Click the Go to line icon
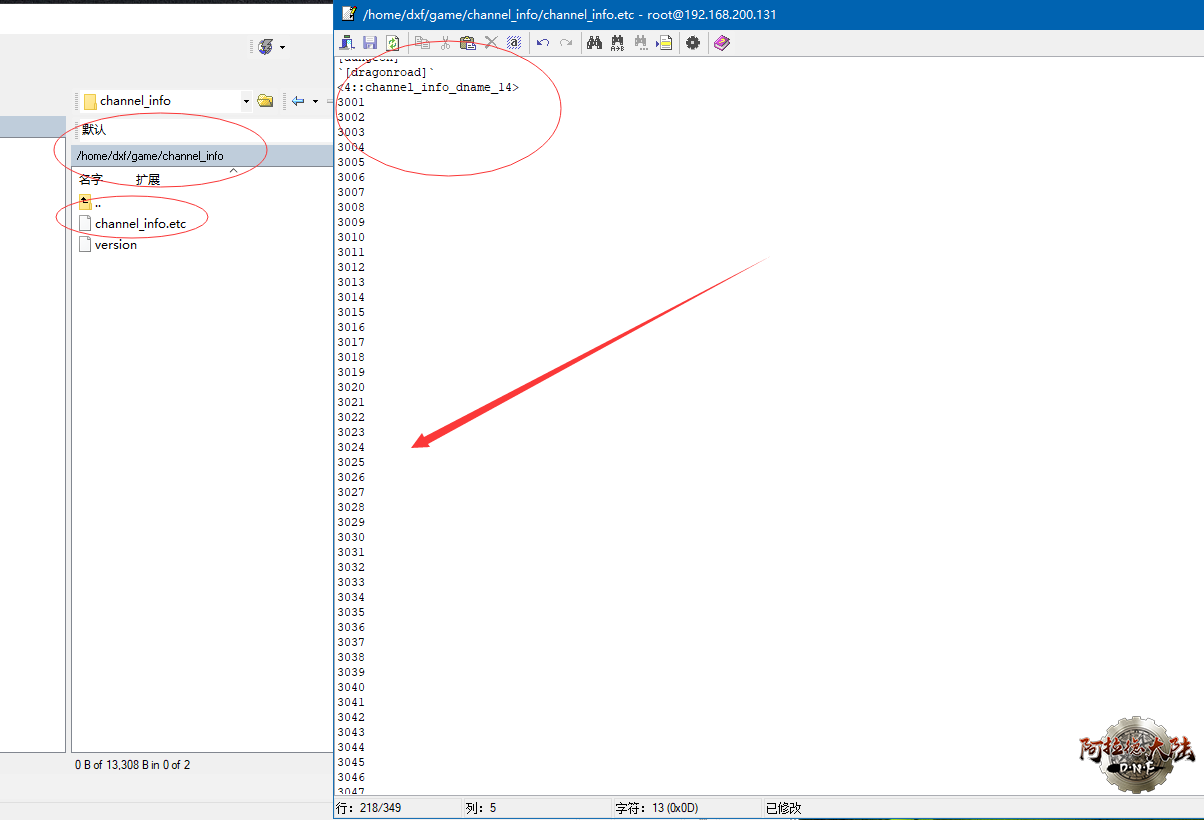The image size is (1204, 820). coord(664,43)
